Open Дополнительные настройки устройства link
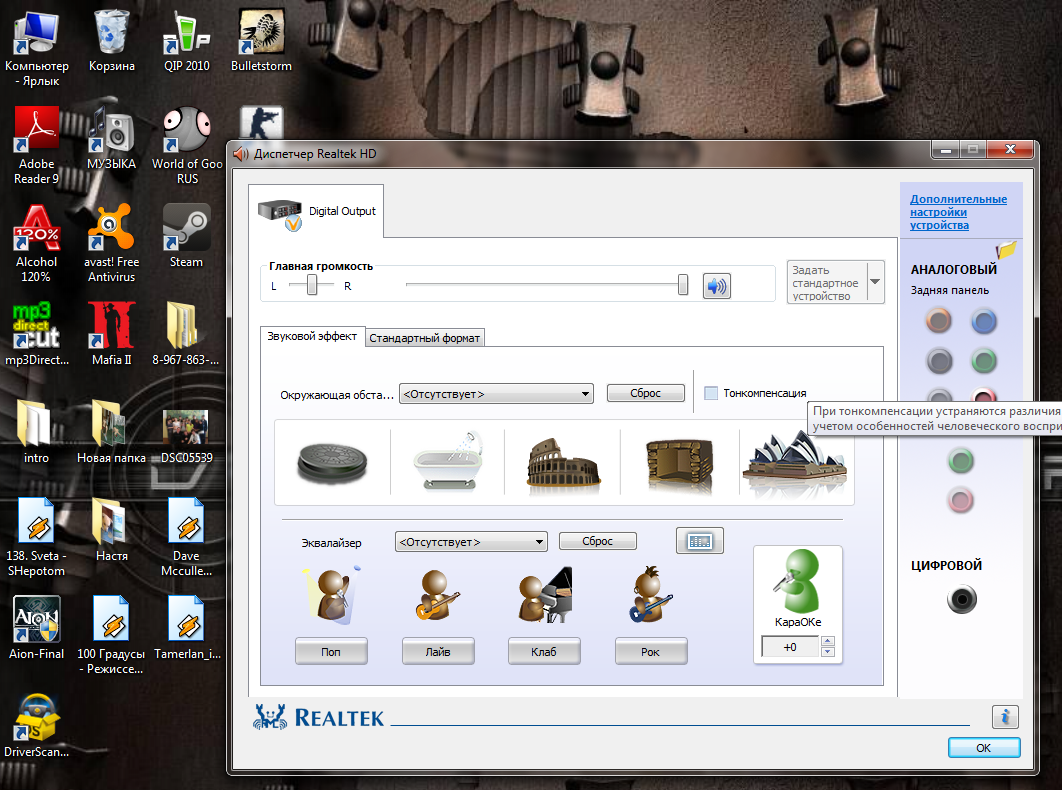The height and width of the screenshot is (790, 1062). (957, 212)
